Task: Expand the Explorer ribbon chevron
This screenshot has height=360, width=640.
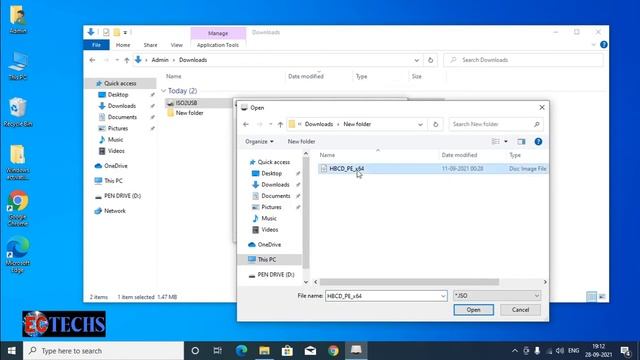Action: (x=593, y=45)
